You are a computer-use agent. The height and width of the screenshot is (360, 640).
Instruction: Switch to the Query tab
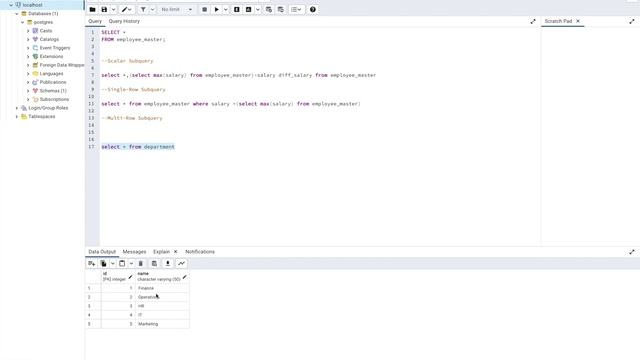(x=95, y=21)
